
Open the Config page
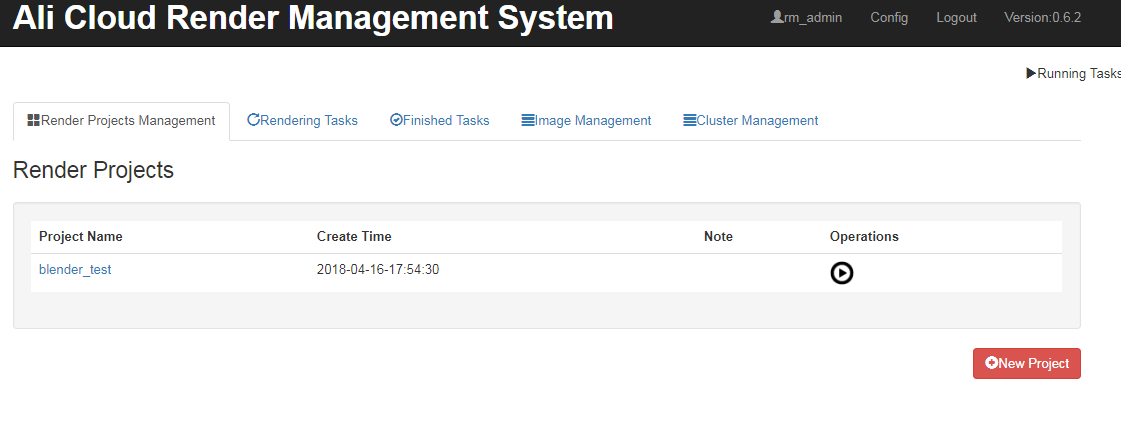[x=889, y=18]
